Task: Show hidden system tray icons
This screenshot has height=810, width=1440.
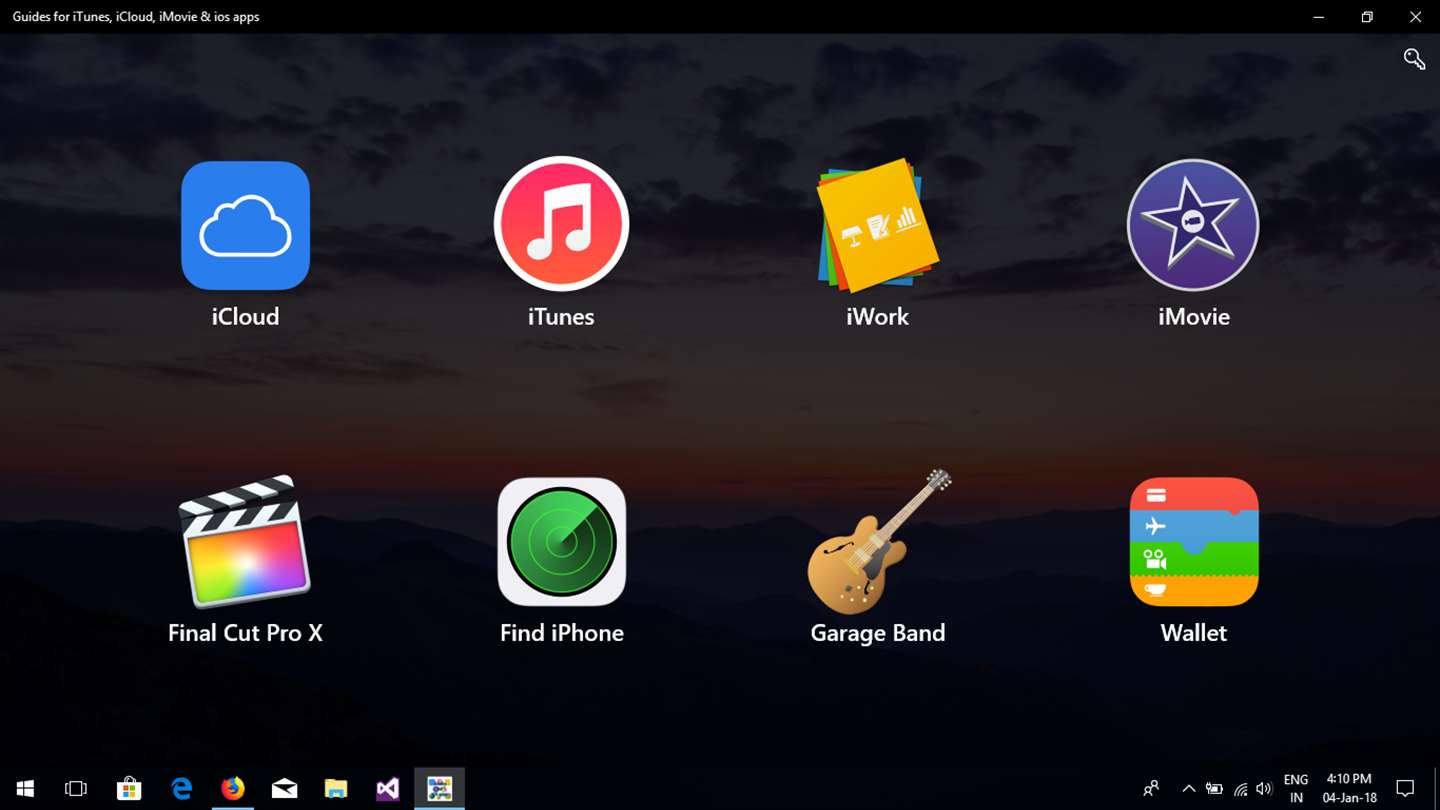Action: click(x=1188, y=789)
